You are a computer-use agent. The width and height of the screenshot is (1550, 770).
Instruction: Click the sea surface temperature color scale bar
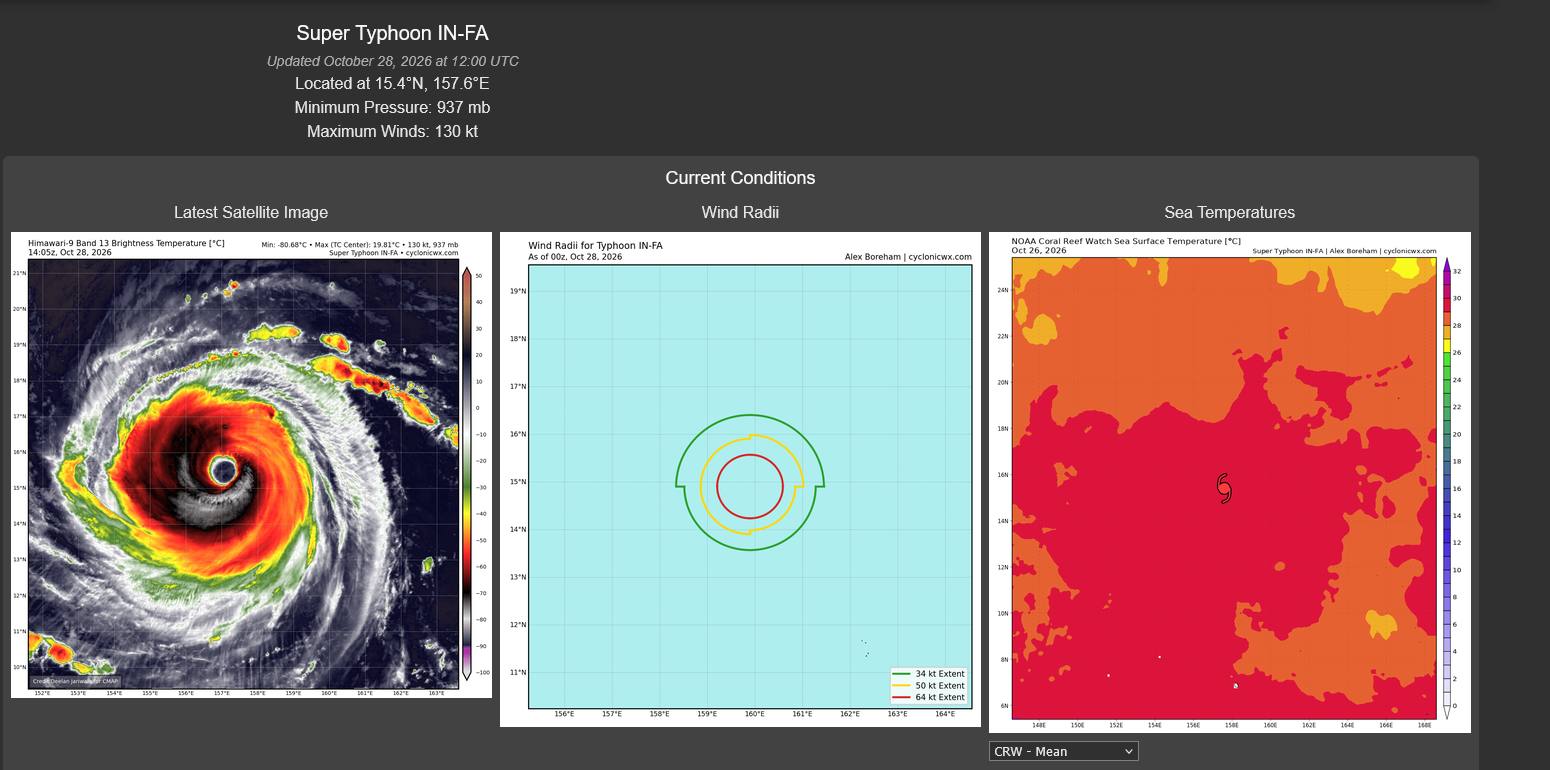click(1446, 488)
